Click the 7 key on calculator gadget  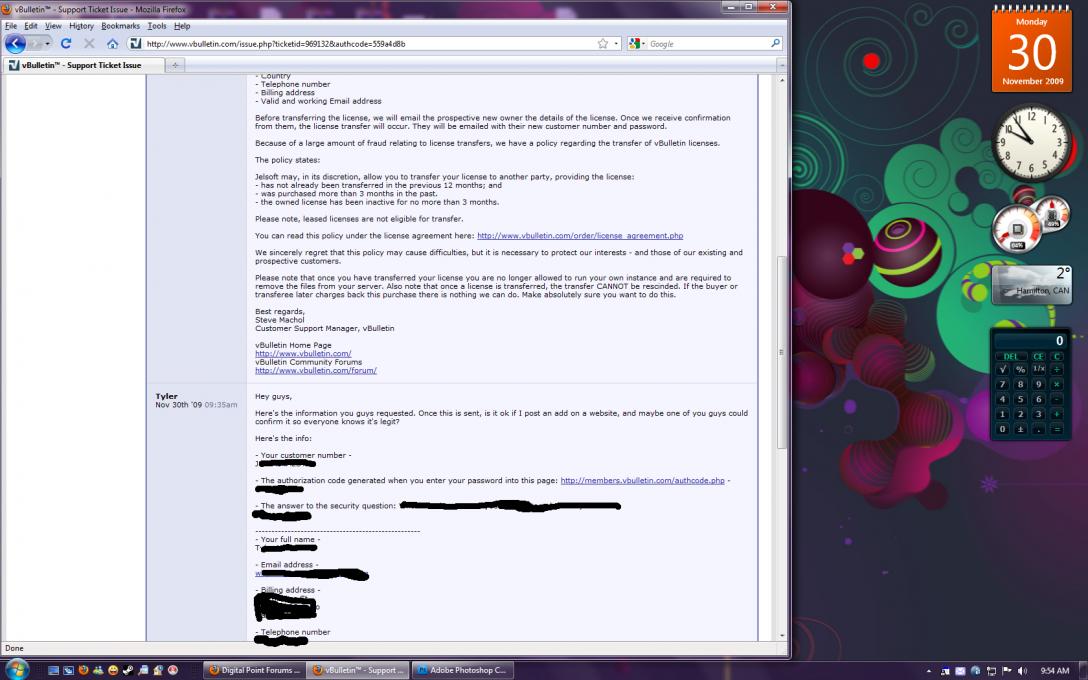[1002, 384]
